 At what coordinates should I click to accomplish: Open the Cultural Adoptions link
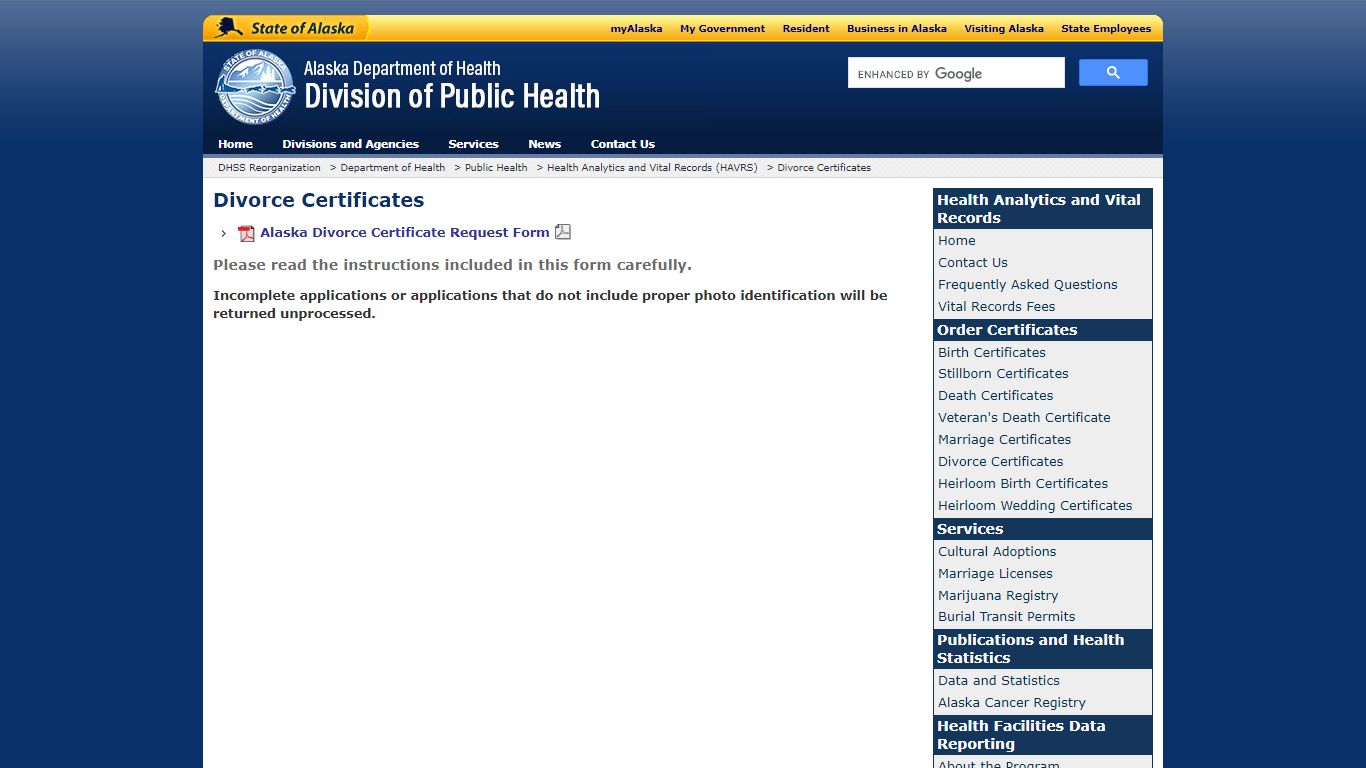pos(997,552)
